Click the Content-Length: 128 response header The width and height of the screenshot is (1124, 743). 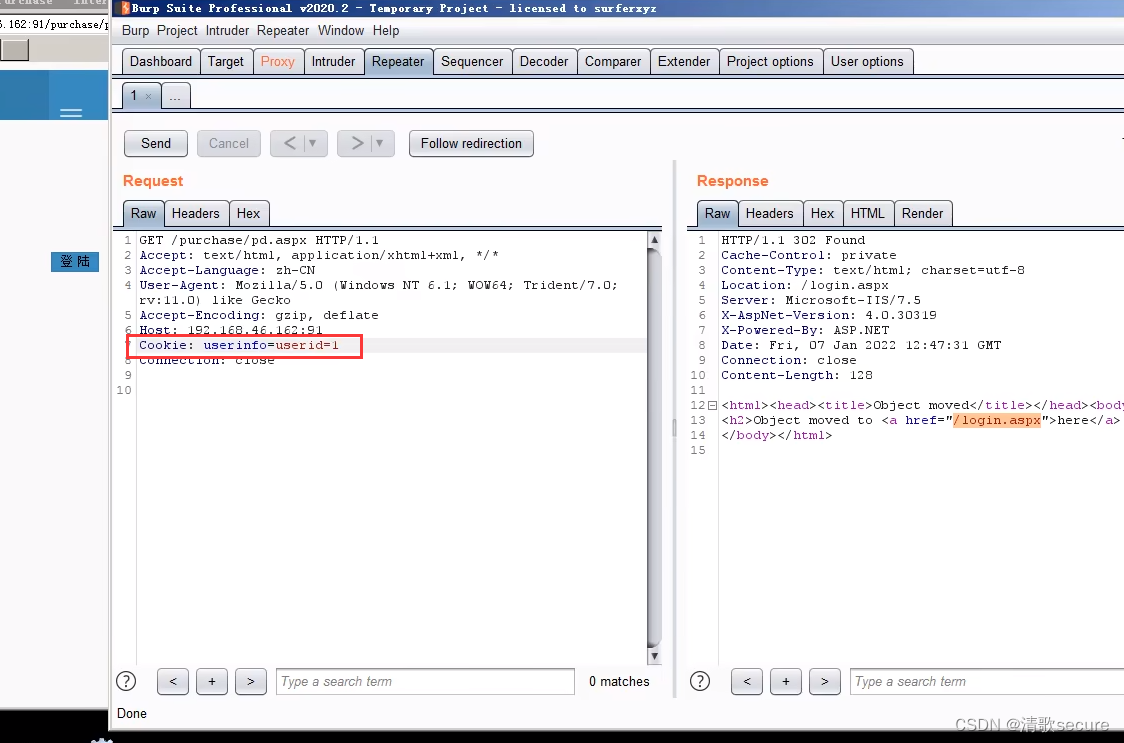tap(796, 375)
